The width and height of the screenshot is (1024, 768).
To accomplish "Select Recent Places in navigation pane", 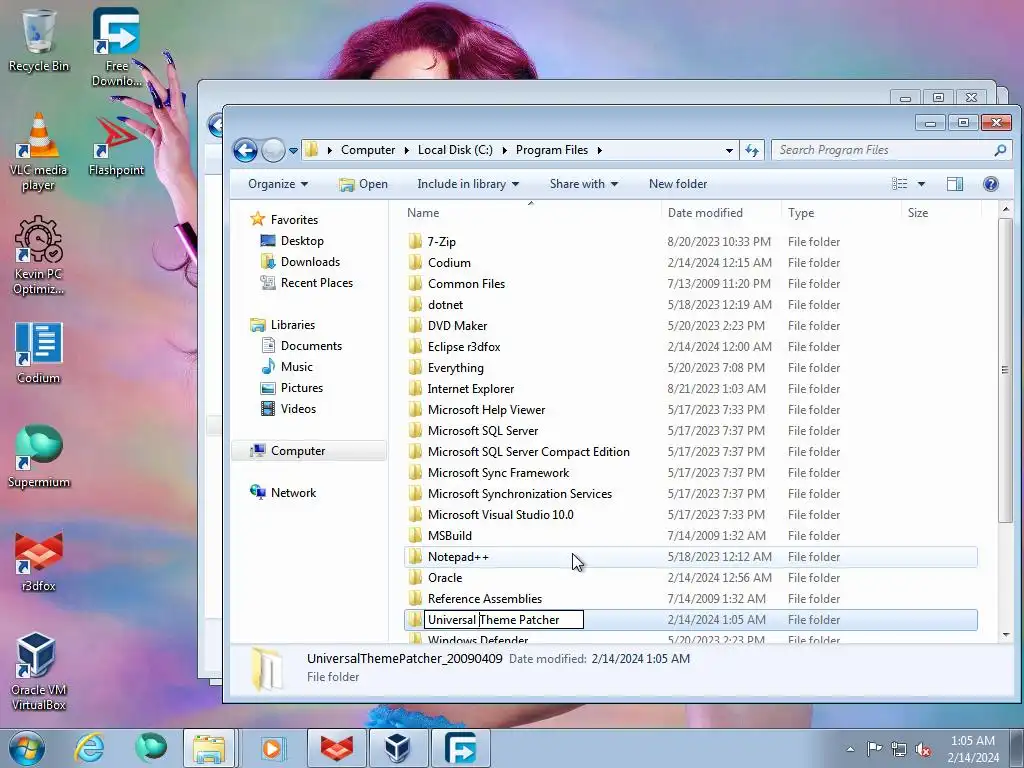I will point(306,283).
